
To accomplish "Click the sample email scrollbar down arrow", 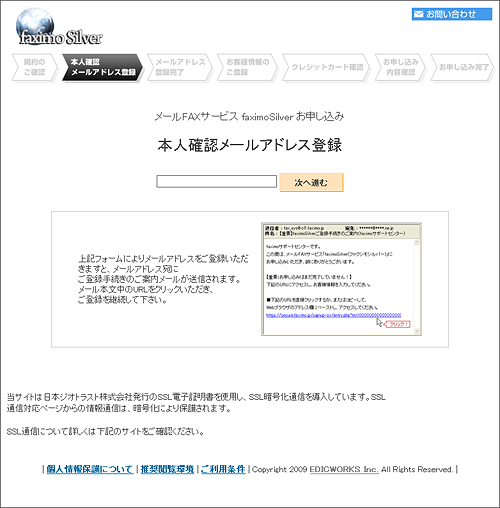I will click(x=416, y=331).
